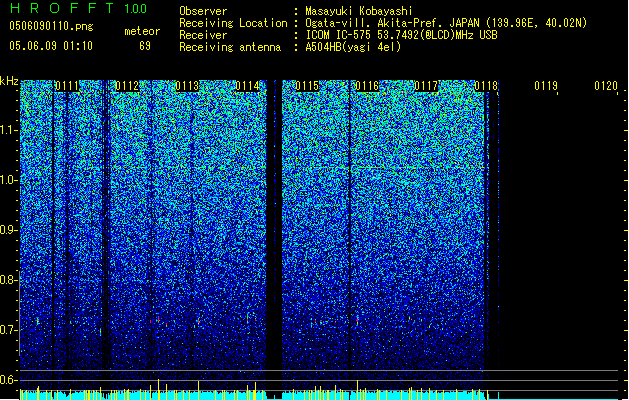Click the A504HB(yagi 4el) antenna text

tap(353, 47)
